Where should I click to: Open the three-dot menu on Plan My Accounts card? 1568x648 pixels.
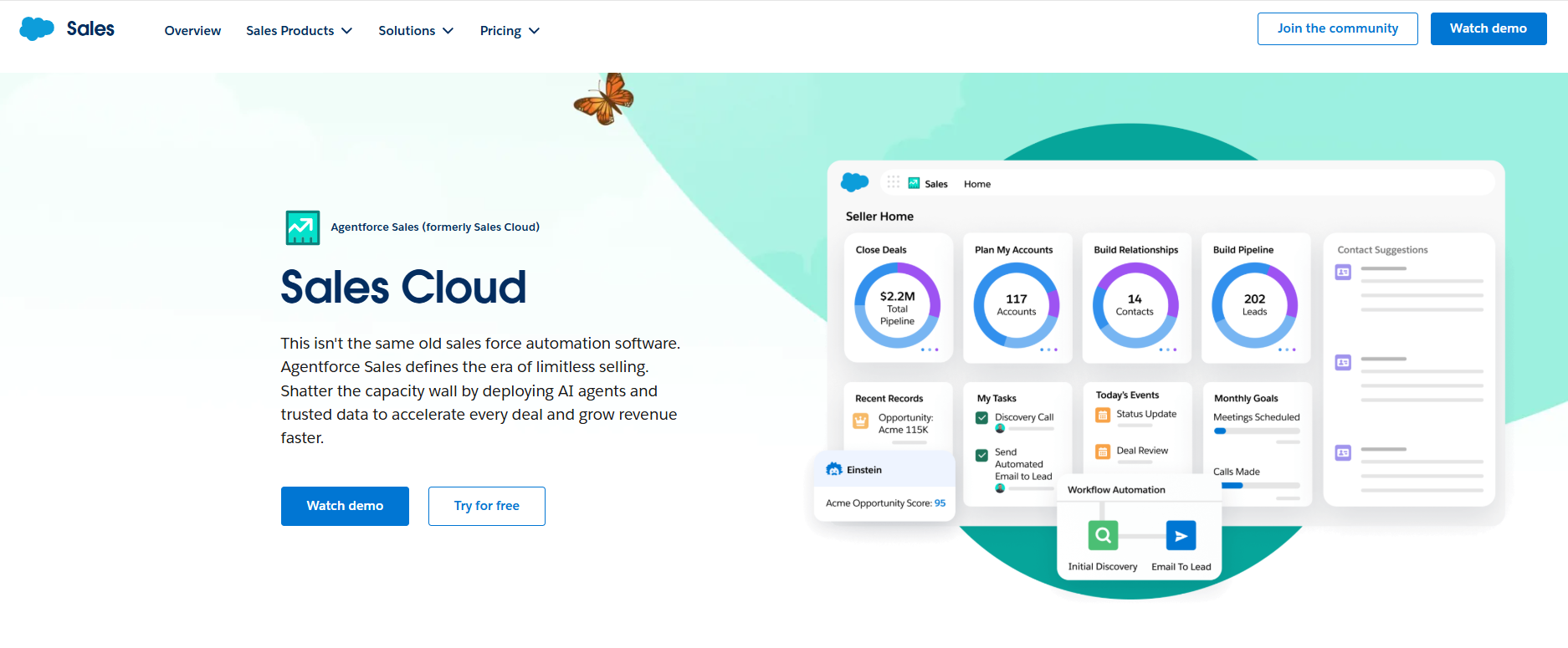[x=1048, y=350]
